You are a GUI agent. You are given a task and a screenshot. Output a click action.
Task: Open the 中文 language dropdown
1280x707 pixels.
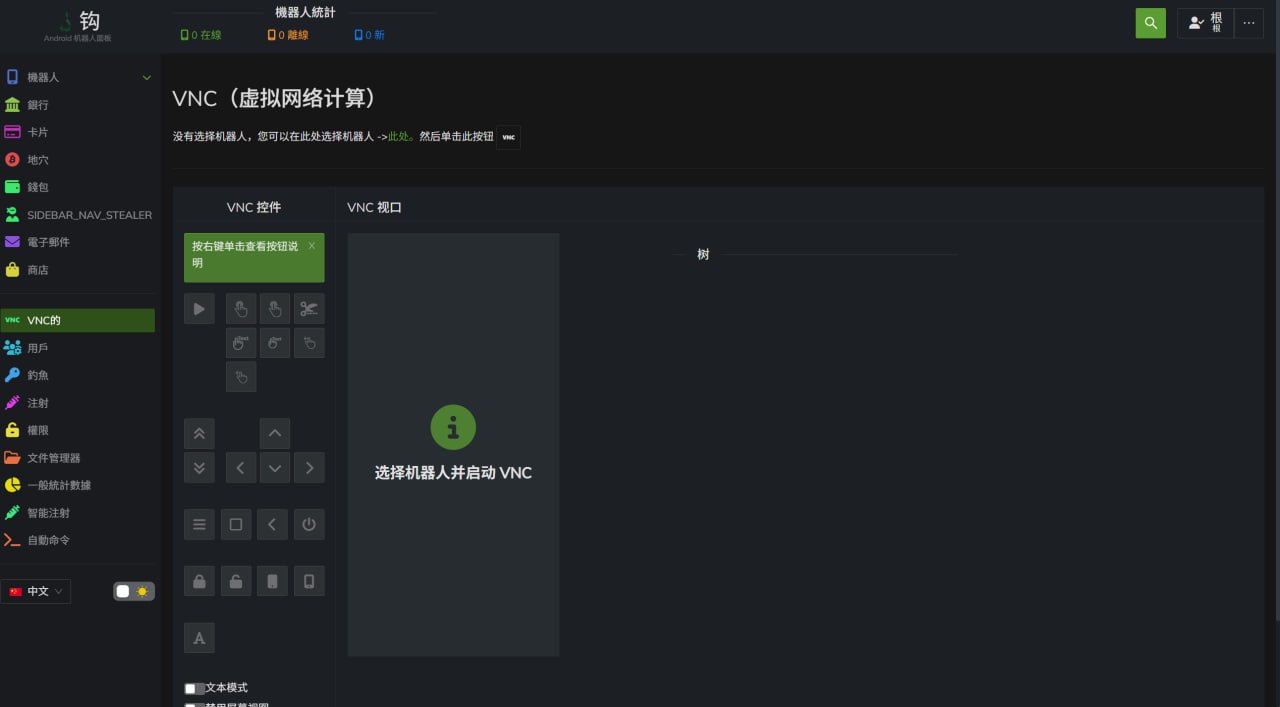(x=36, y=591)
